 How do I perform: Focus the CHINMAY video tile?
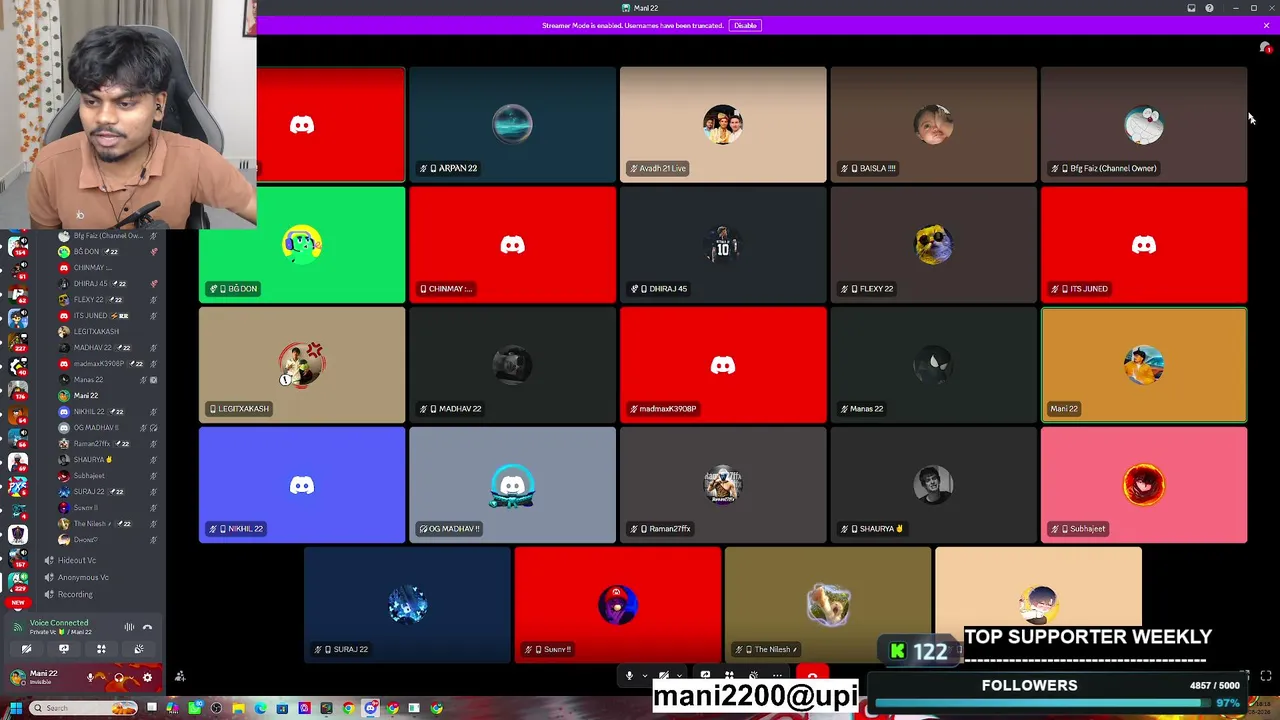512,245
